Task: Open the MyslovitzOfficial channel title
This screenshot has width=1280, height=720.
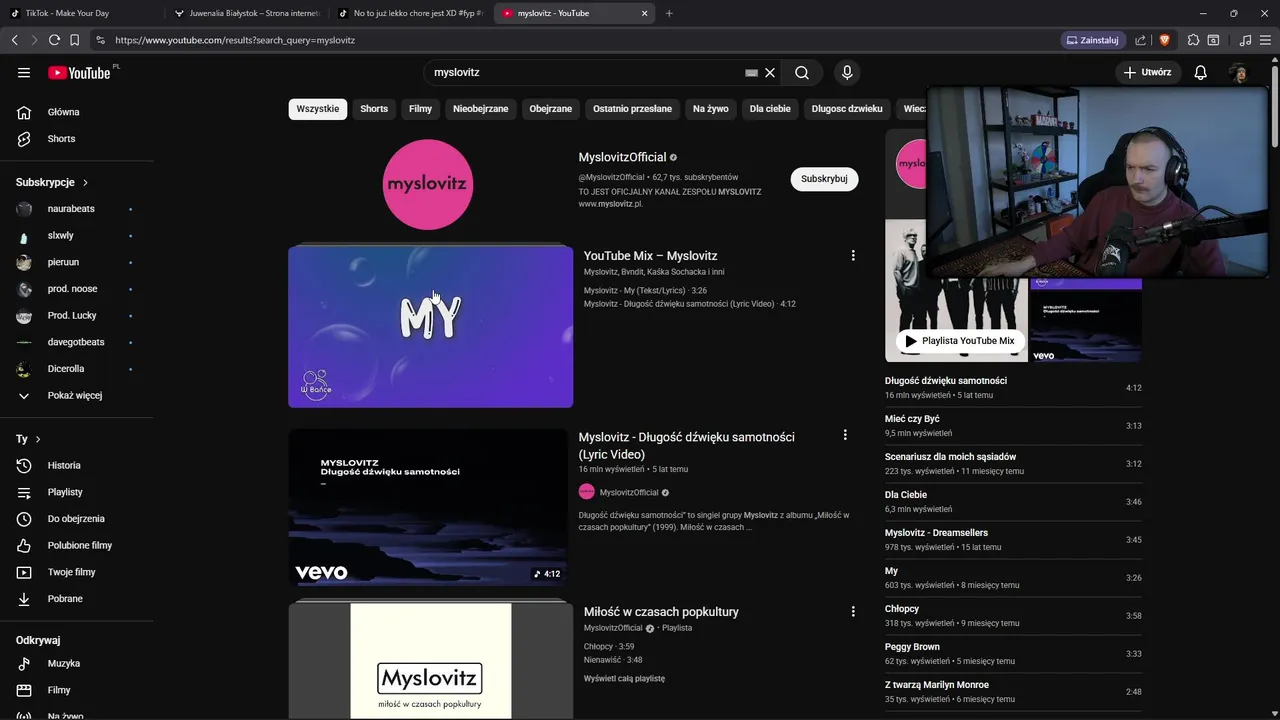Action: 622,157
